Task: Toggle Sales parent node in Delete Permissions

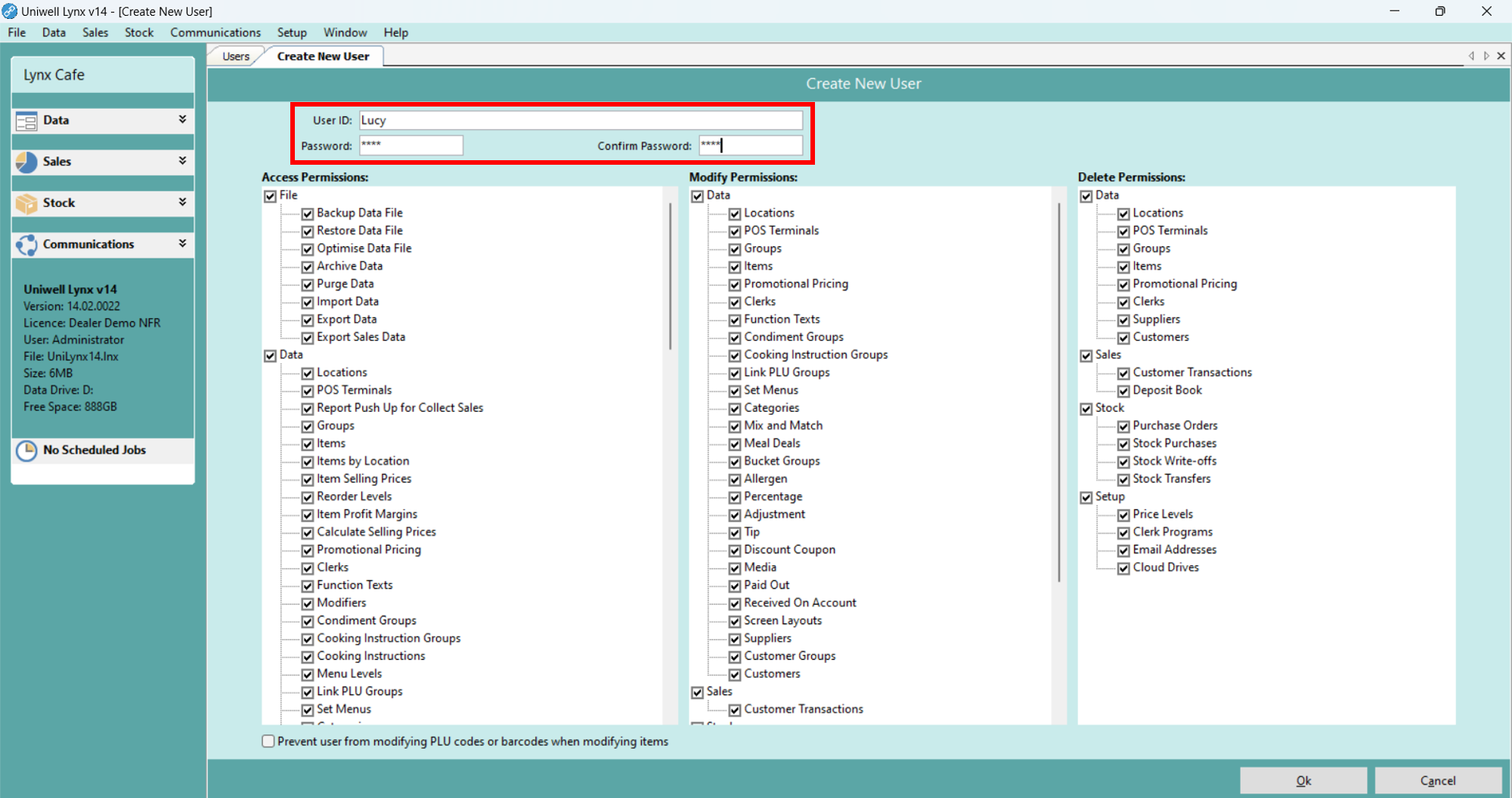Action: click(x=1086, y=356)
